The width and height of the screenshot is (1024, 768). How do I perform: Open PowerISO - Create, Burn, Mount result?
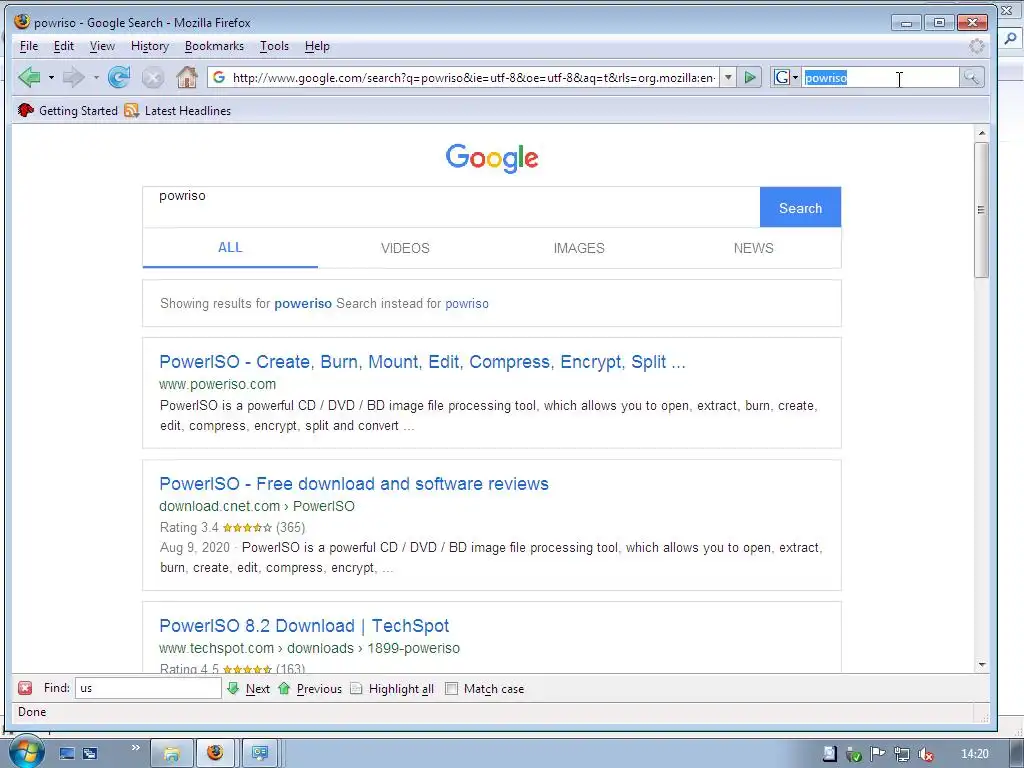pyautogui.click(x=423, y=362)
